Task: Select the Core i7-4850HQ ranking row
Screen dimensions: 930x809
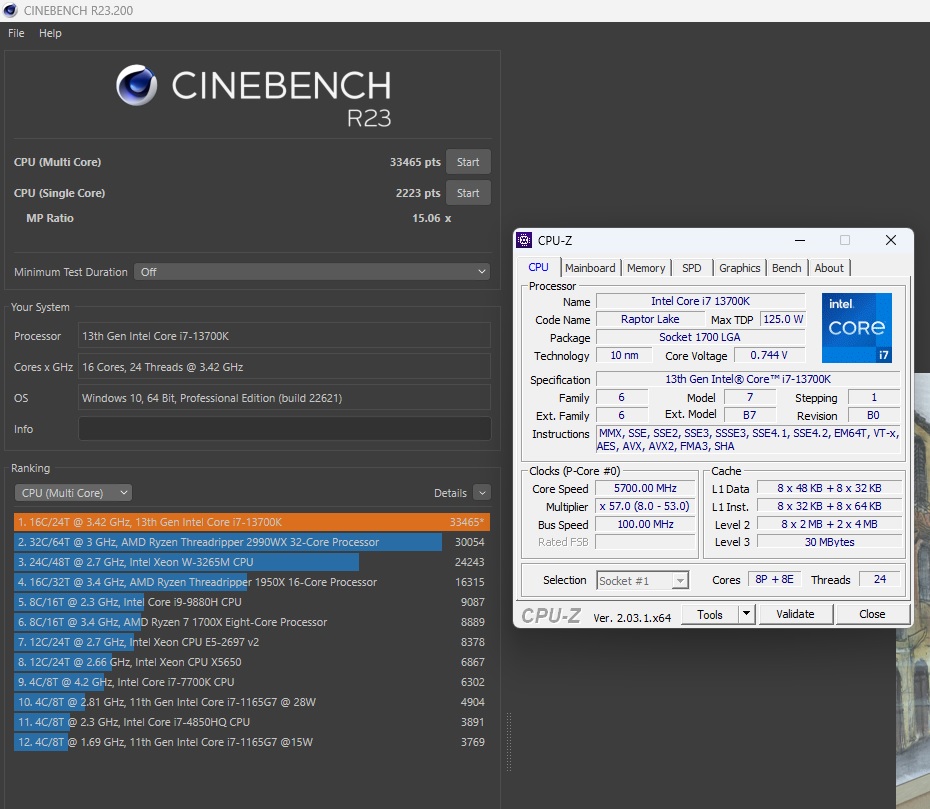Action: pos(251,722)
